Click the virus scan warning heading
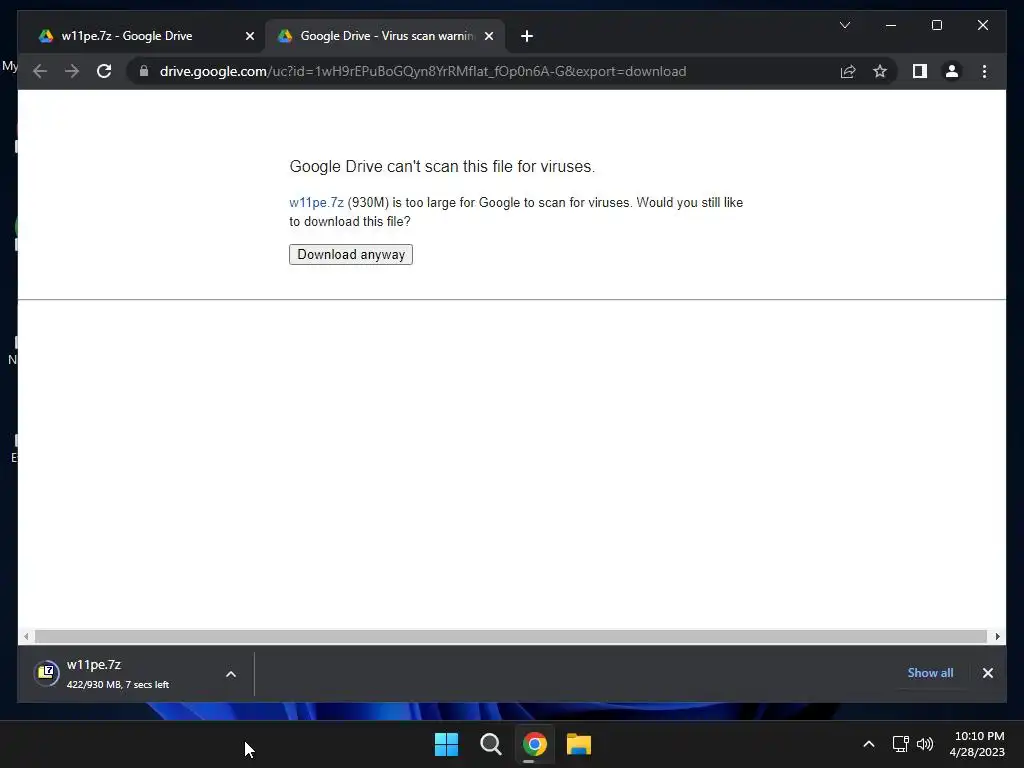1024x768 pixels. [x=442, y=167]
